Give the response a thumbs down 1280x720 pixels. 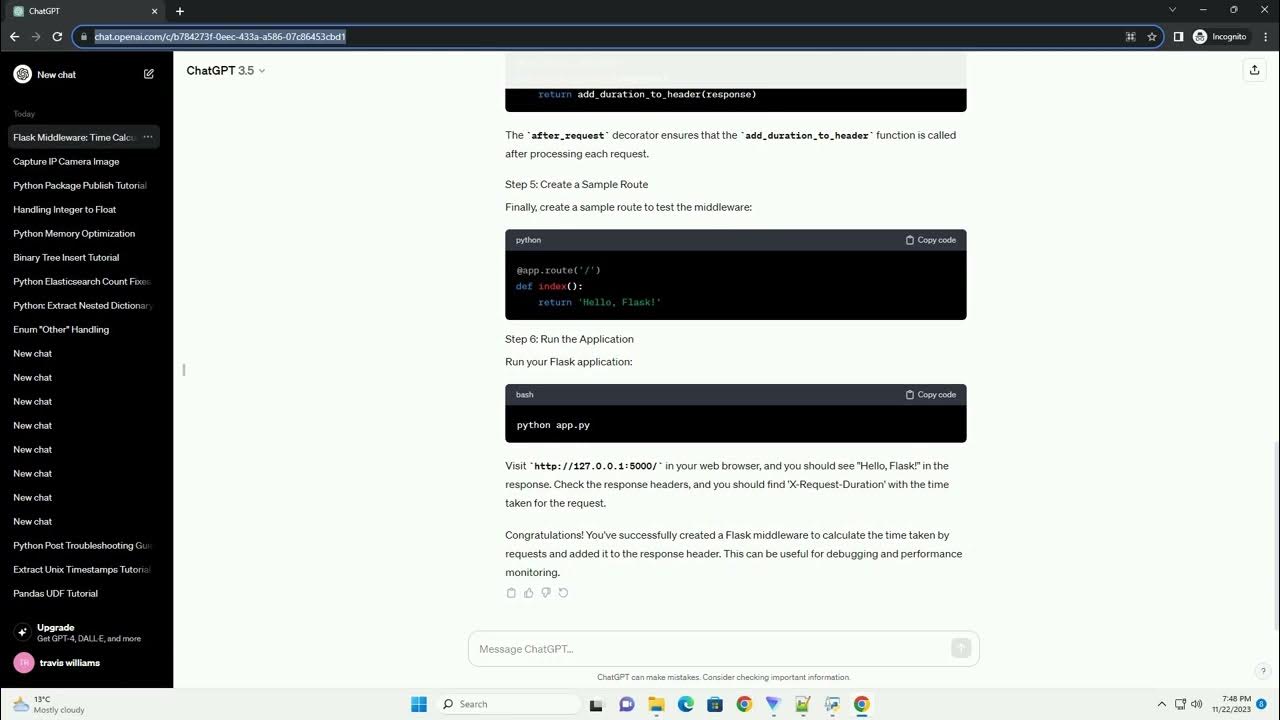(546, 593)
